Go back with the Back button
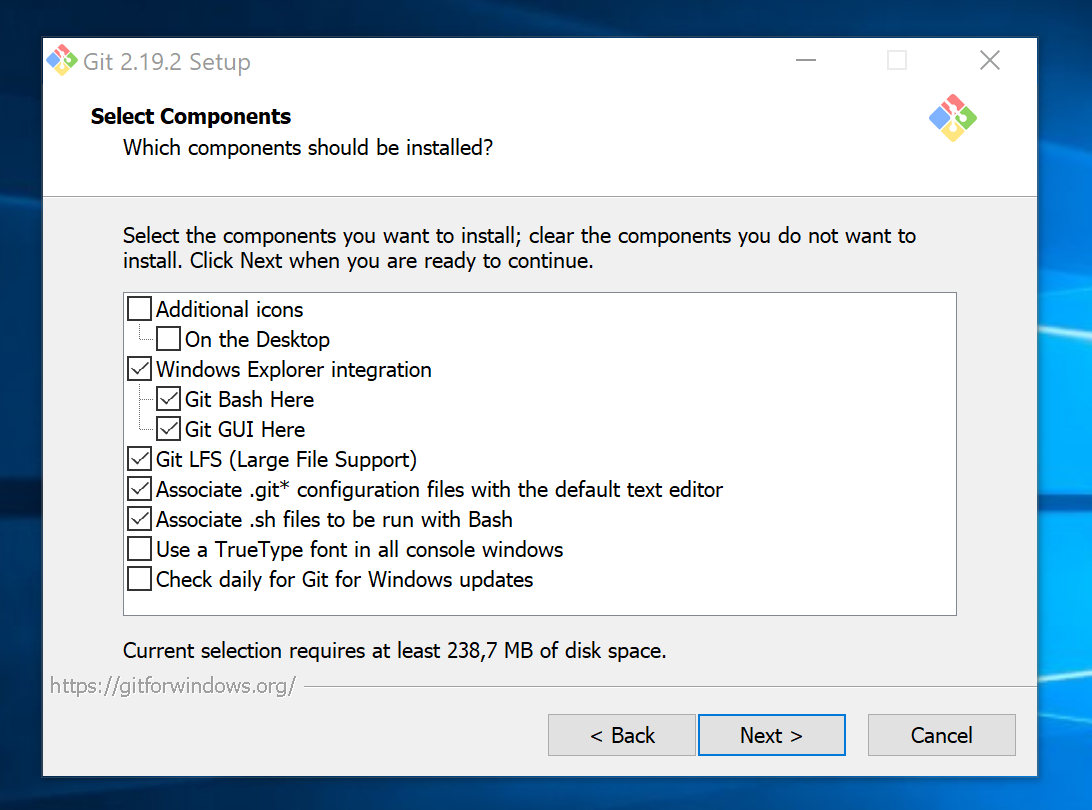Screen dimensions: 1092x810 [622, 735]
